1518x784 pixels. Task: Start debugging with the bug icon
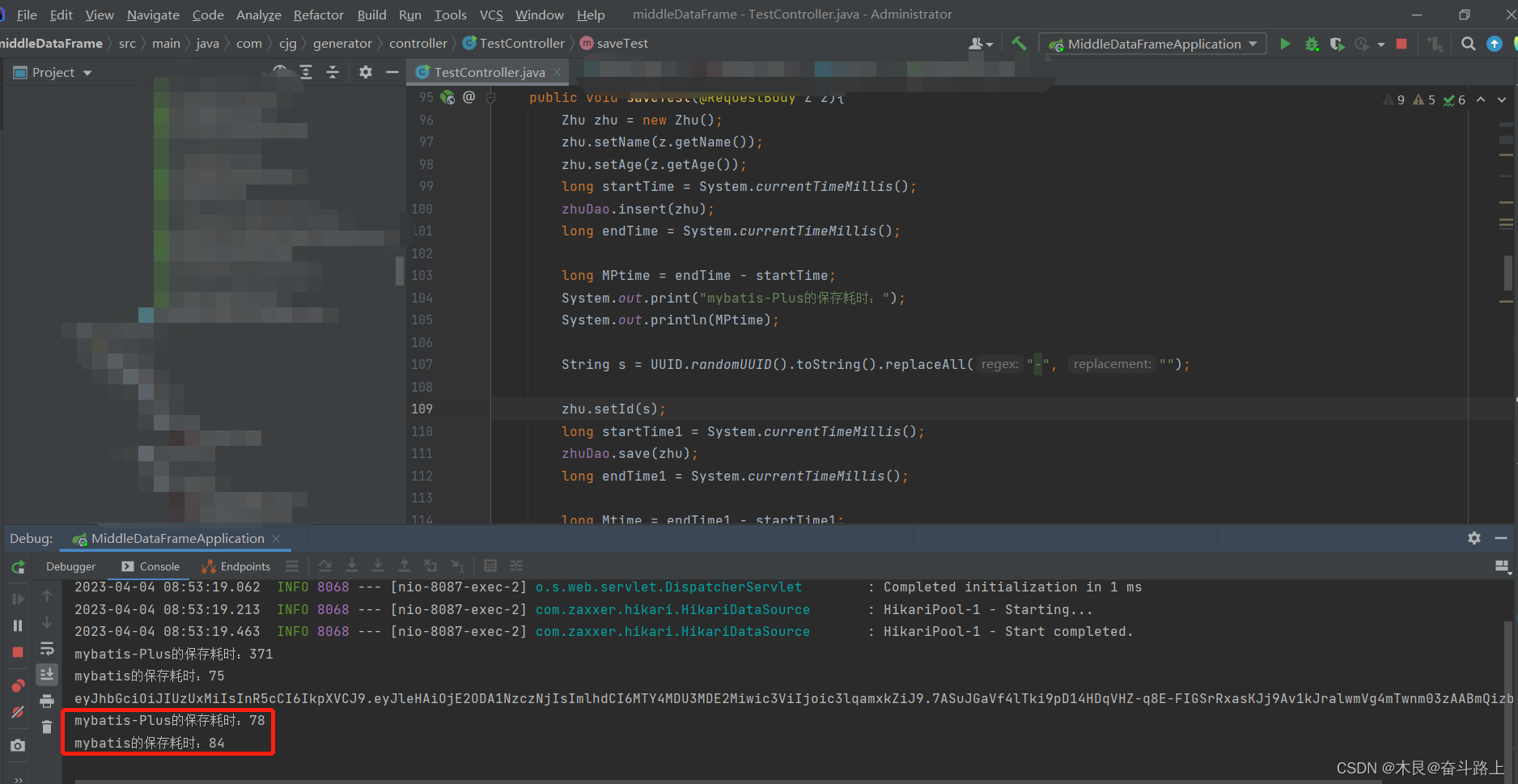click(1312, 44)
